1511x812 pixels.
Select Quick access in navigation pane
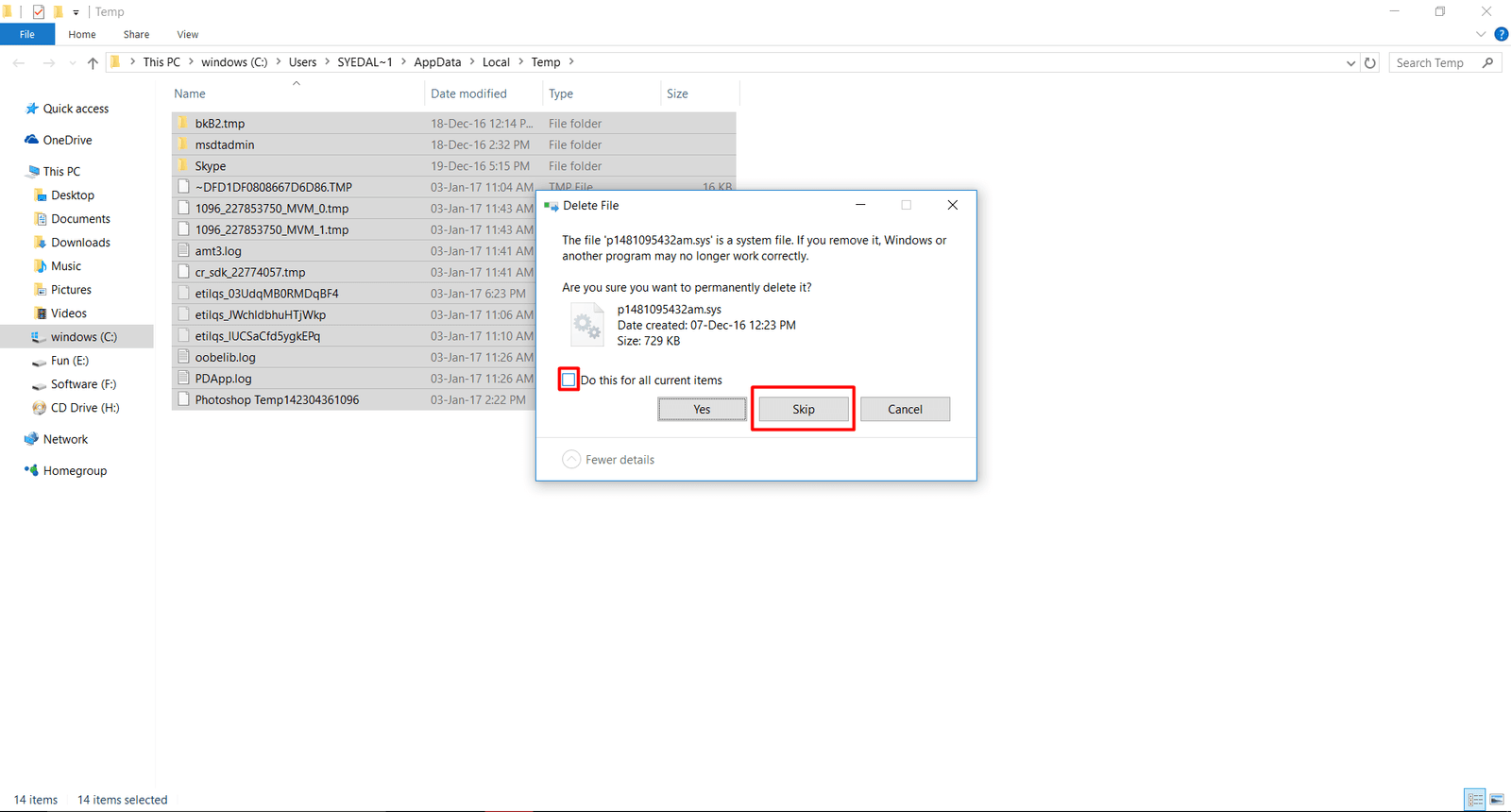click(x=76, y=109)
